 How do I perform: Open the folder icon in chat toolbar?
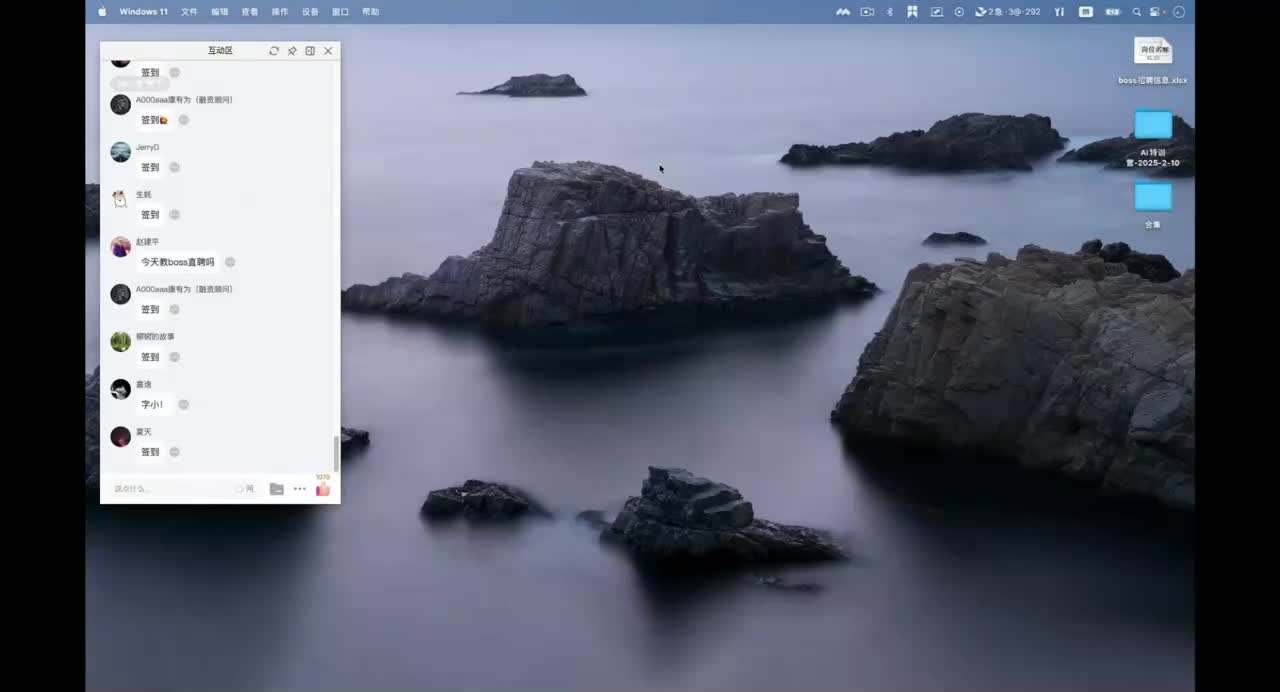(x=276, y=489)
